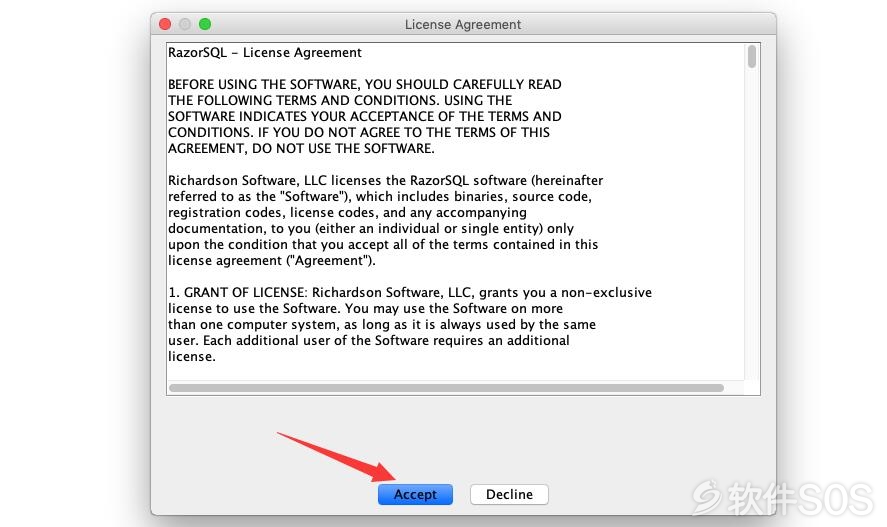This screenshot has height=527, width=887.
Task: Accept the RazorSQL license agreement
Action: [415, 494]
